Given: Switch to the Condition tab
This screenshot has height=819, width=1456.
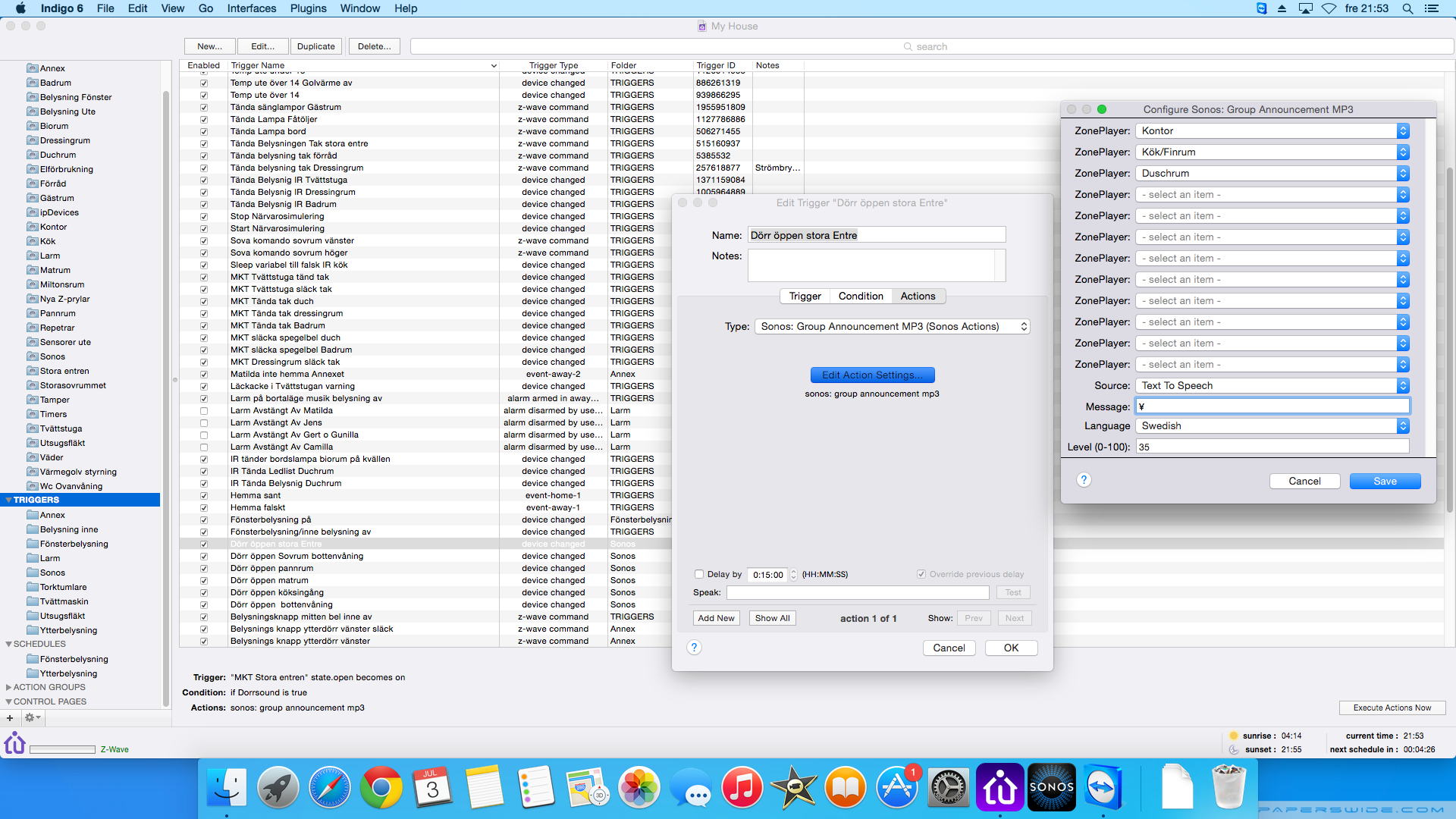Looking at the screenshot, I should (861, 296).
